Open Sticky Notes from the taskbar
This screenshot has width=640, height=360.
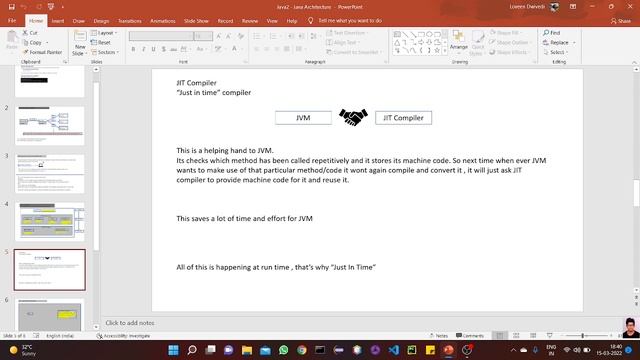pos(430,350)
